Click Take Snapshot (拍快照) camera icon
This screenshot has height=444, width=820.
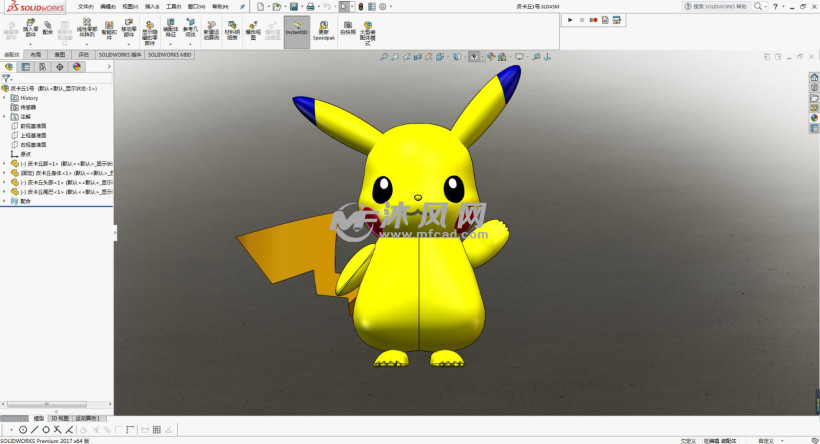pos(348,28)
